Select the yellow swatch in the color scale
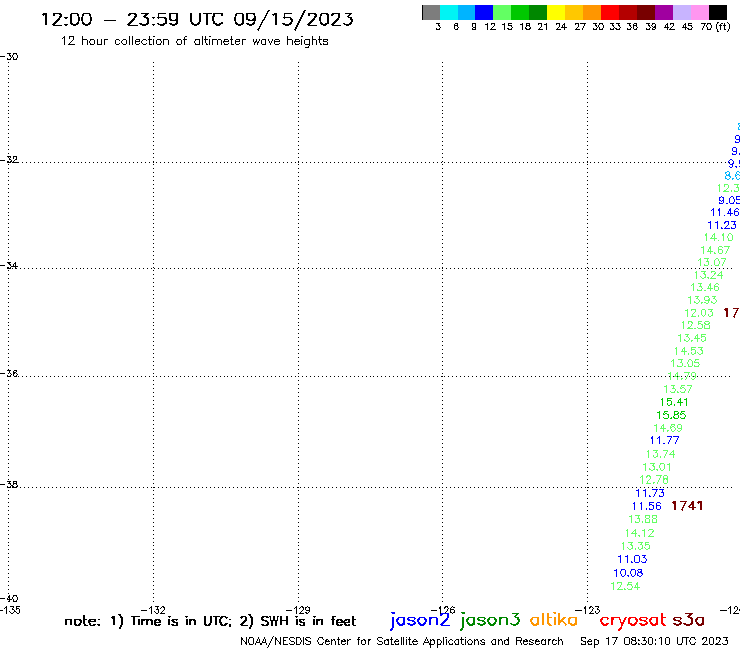Viewport: 740px width, 650px height. click(x=556, y=12)
